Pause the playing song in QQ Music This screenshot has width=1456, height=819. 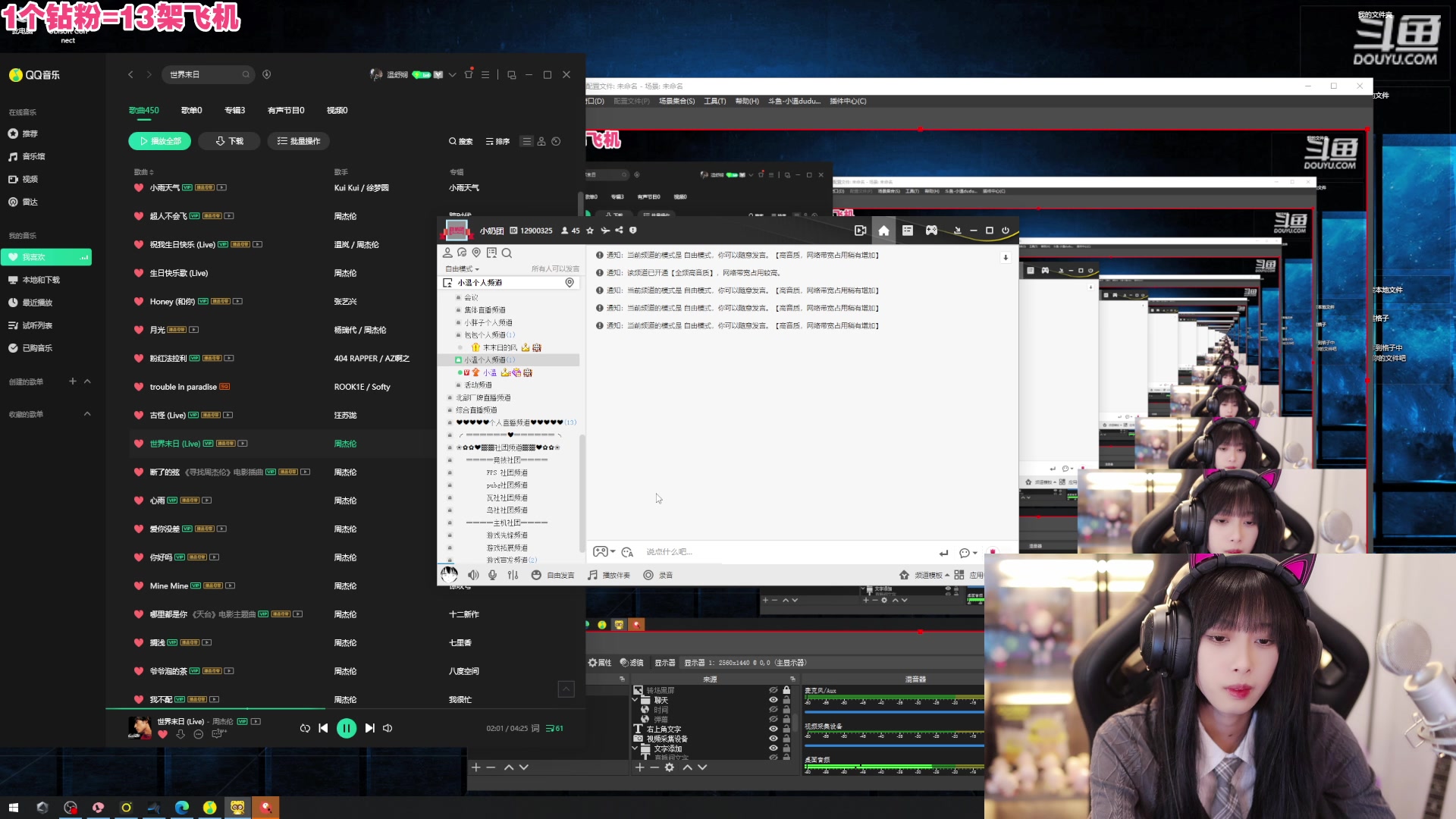(x=346, y=728)
